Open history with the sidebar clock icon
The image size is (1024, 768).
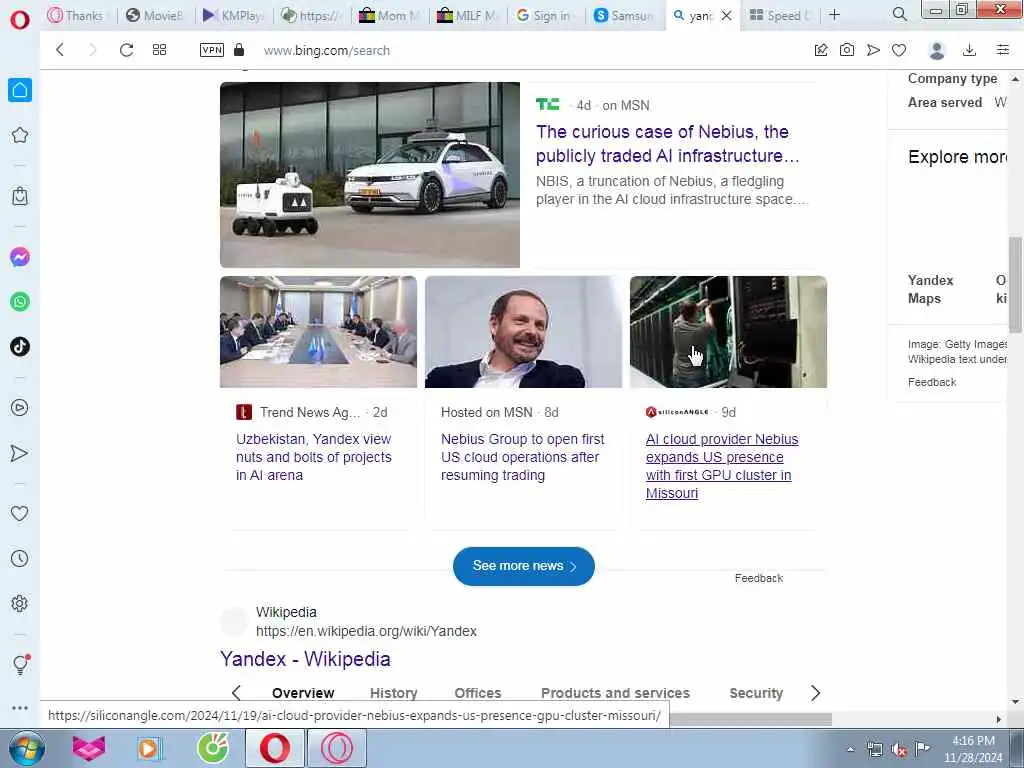(20, 558)
